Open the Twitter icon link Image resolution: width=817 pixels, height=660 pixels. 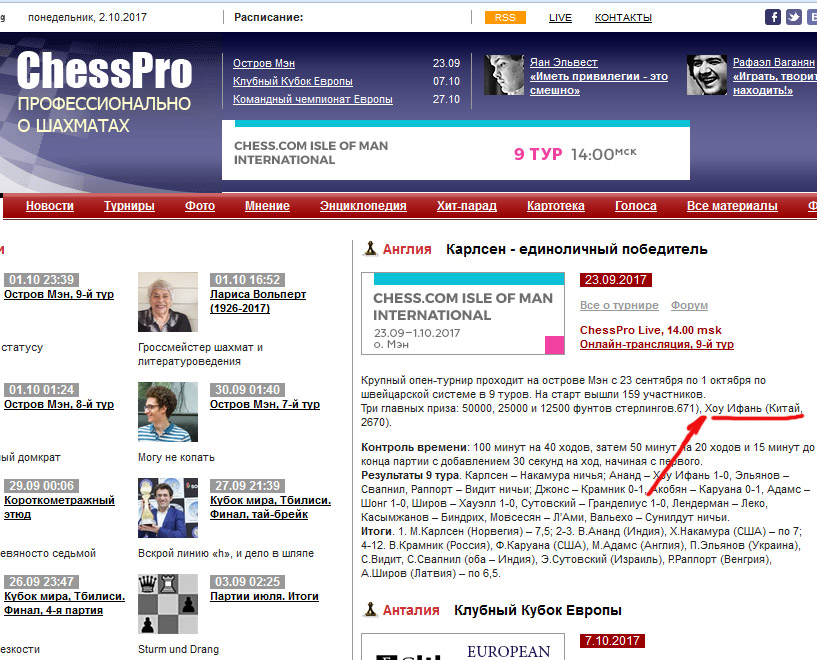[x=793, y=17]
